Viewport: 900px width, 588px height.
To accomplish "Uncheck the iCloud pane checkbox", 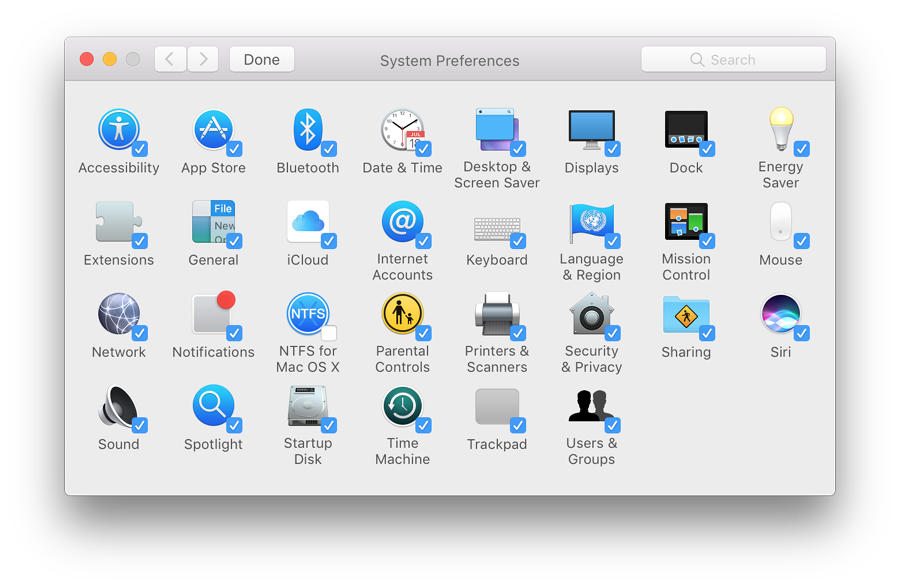I will 329,241.
